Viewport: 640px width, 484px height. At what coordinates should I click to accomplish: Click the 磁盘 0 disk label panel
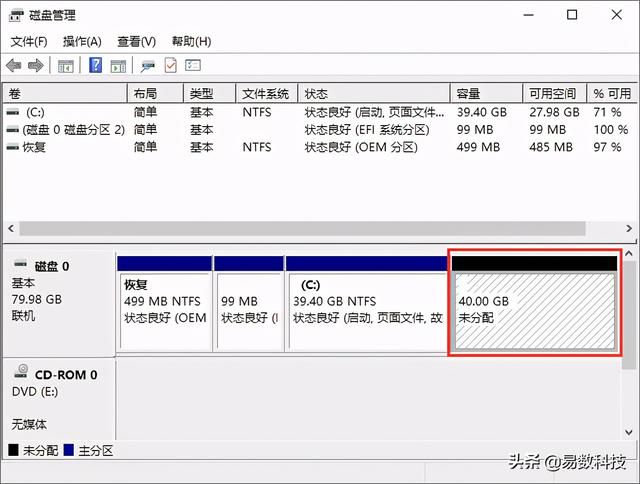[59, 301]
